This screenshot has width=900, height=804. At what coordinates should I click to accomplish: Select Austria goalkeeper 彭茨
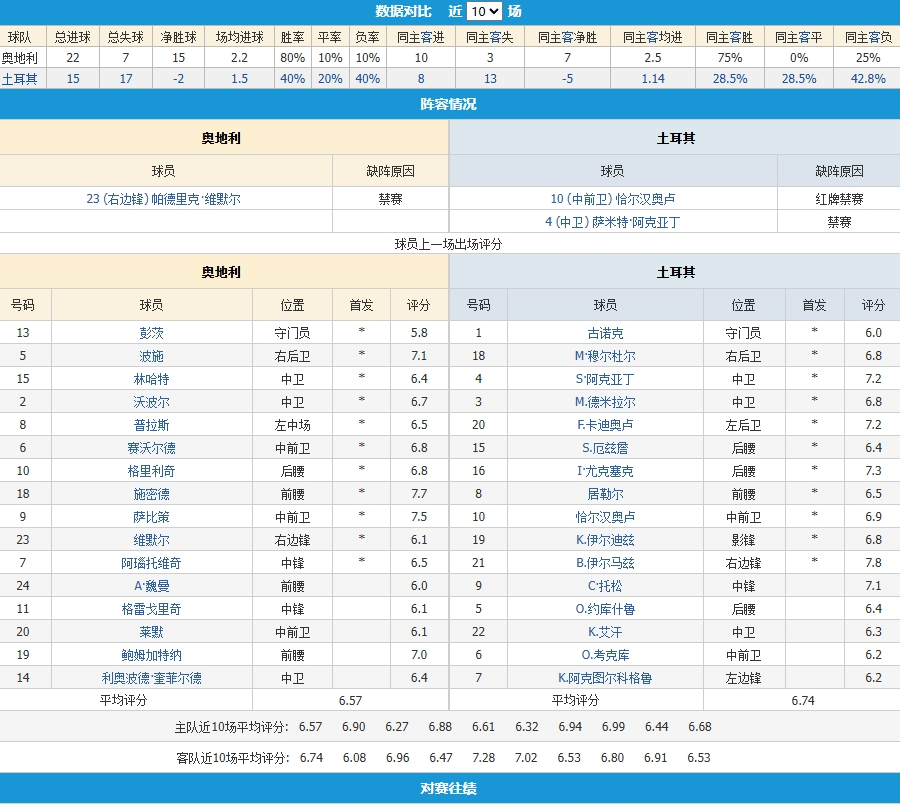tap(152, 333)
